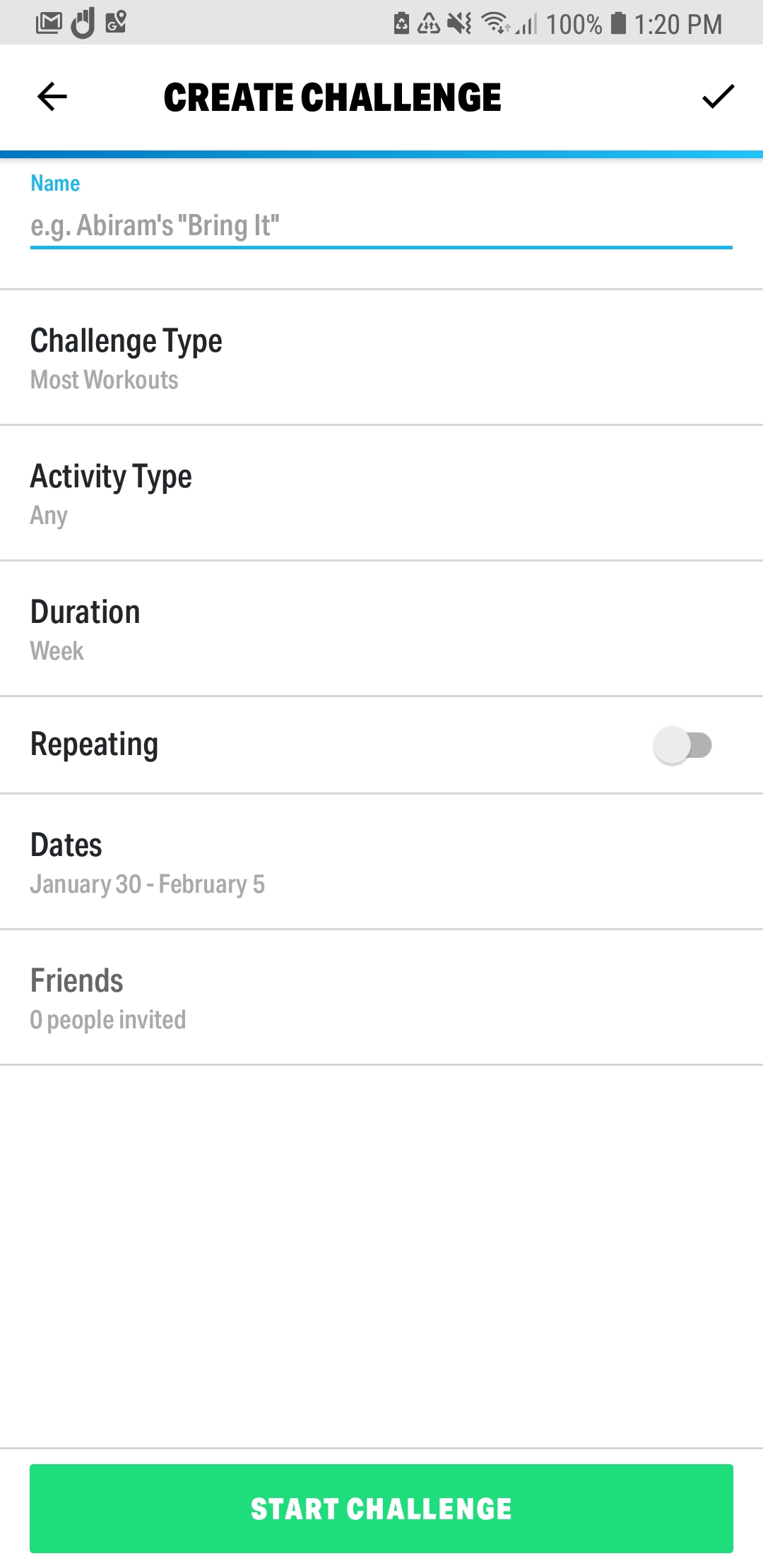Focus the challenge Name input field
Screen dimensions: 763x1568
coord(381,226)
